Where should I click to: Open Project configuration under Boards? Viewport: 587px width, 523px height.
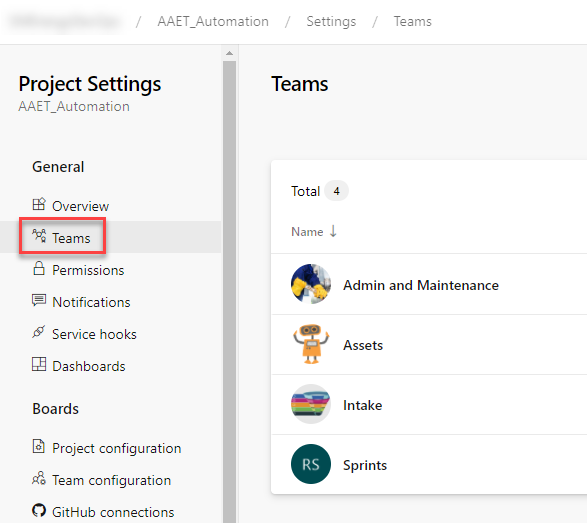116,448
